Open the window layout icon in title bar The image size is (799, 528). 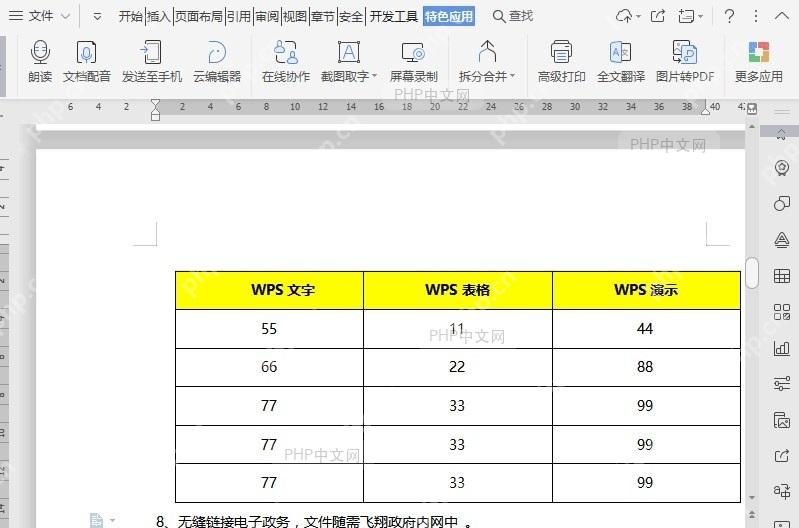tap(687, 16)
